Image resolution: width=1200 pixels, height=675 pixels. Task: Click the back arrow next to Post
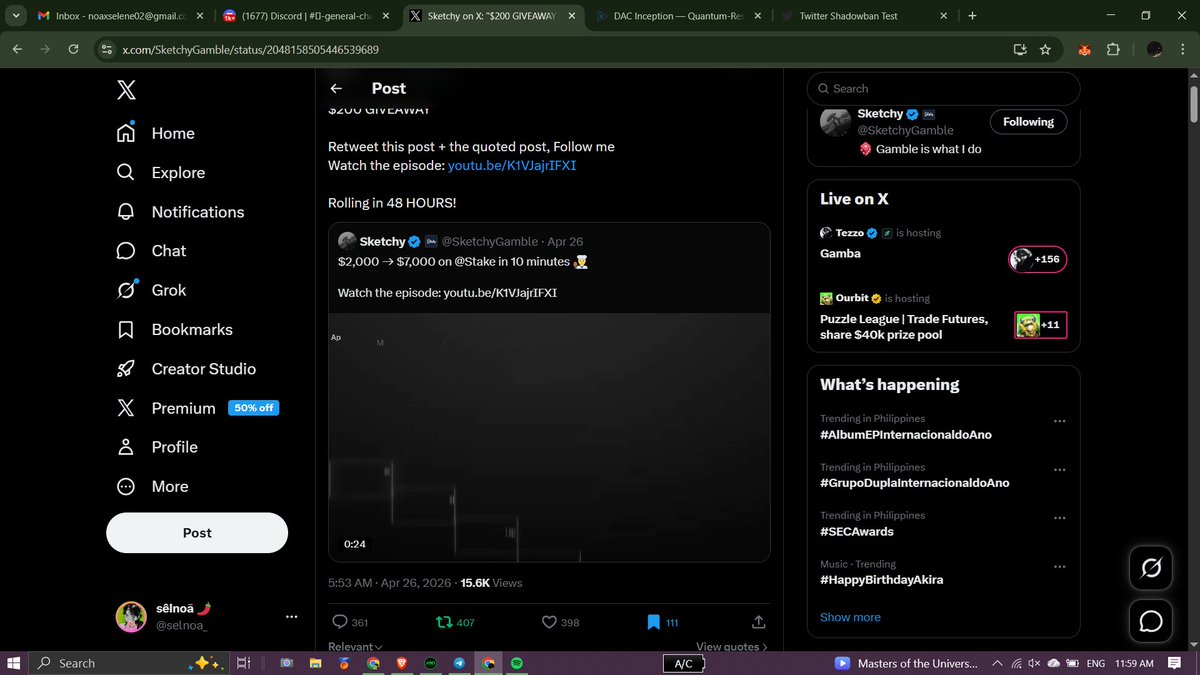pos(337,88)
